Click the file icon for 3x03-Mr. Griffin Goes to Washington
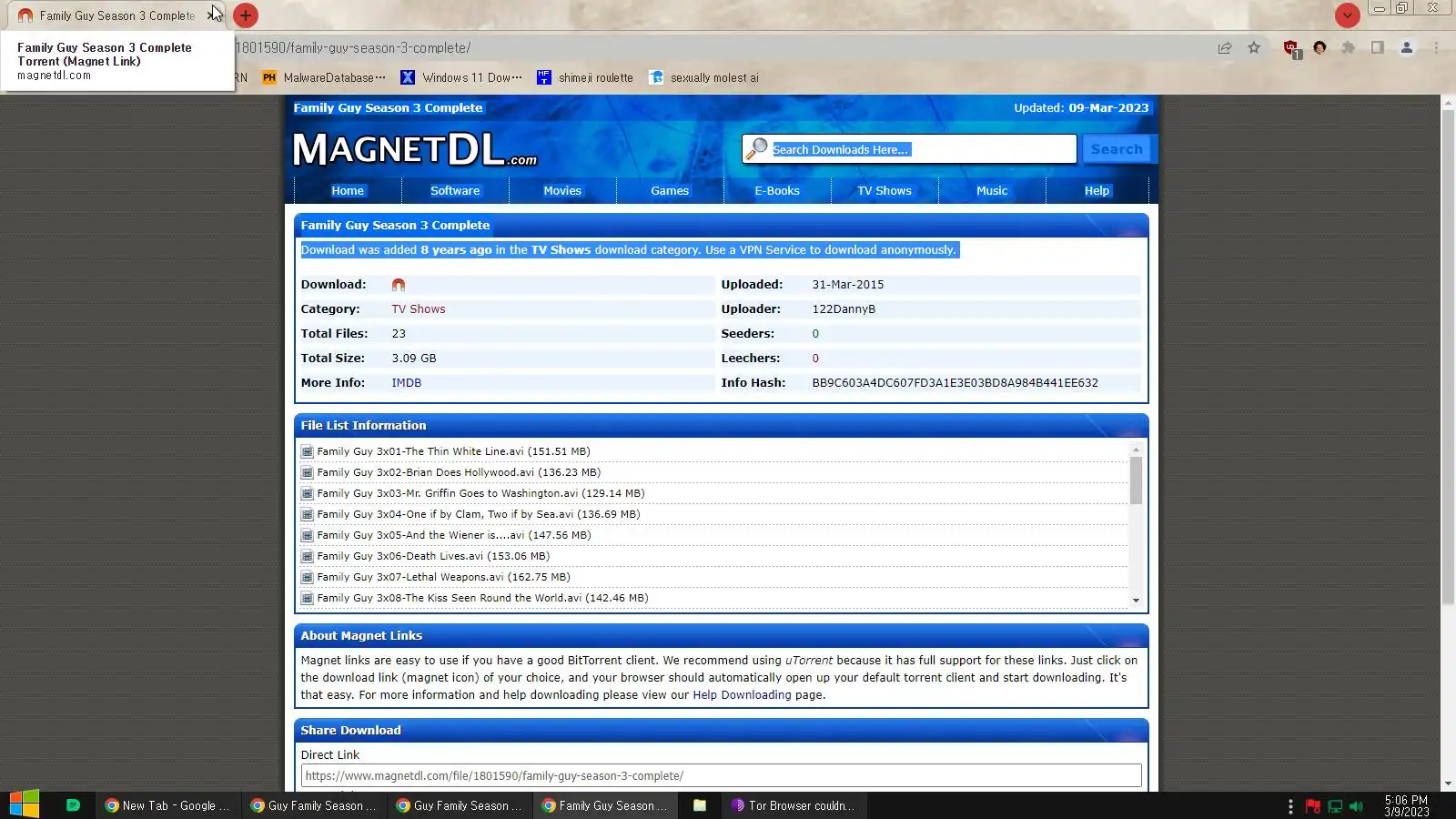1456x819 pixels. click(x=308, y=493)
